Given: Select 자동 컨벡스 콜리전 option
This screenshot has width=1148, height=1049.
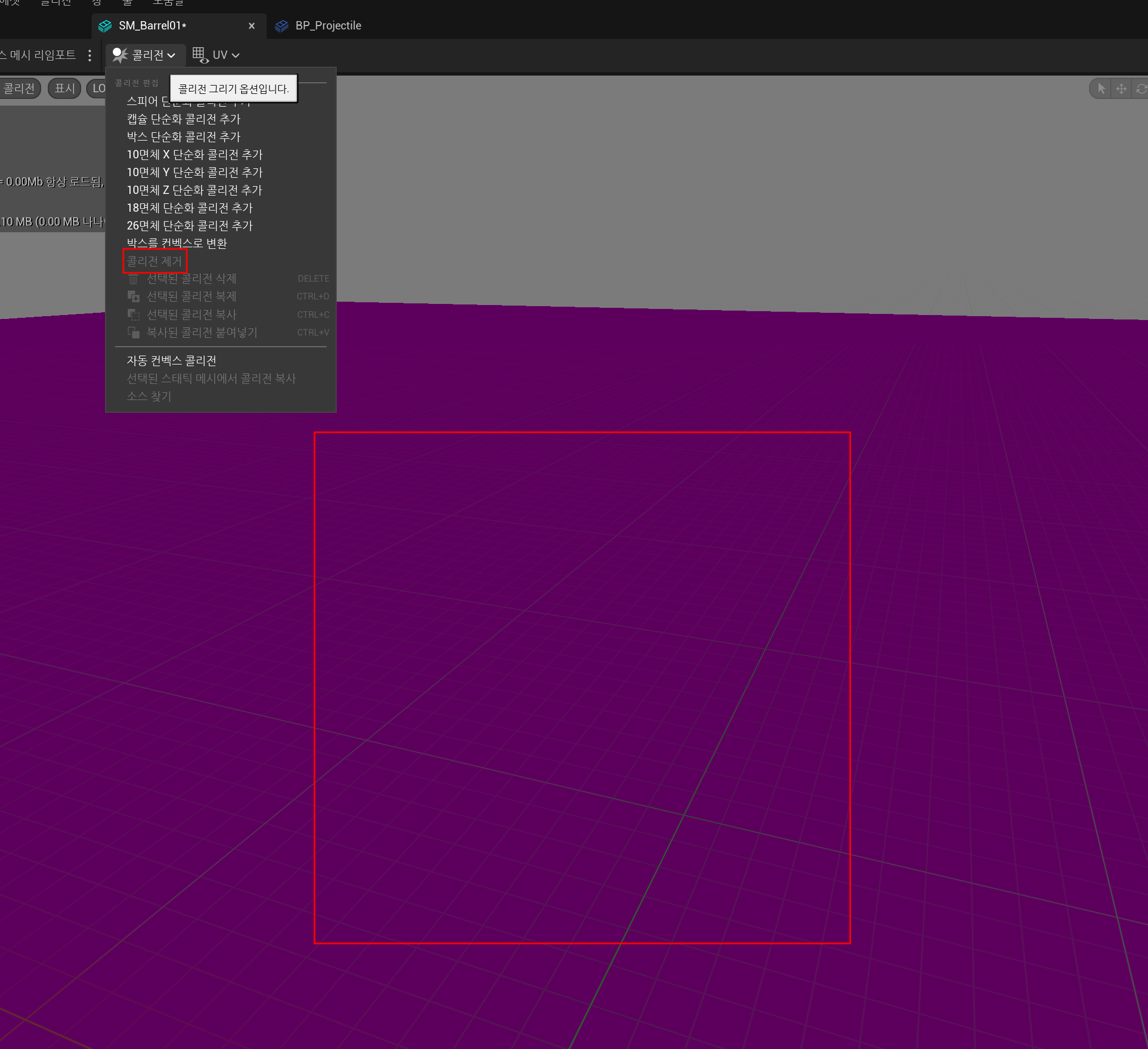Looking at the screenshot, I should 171,361.
